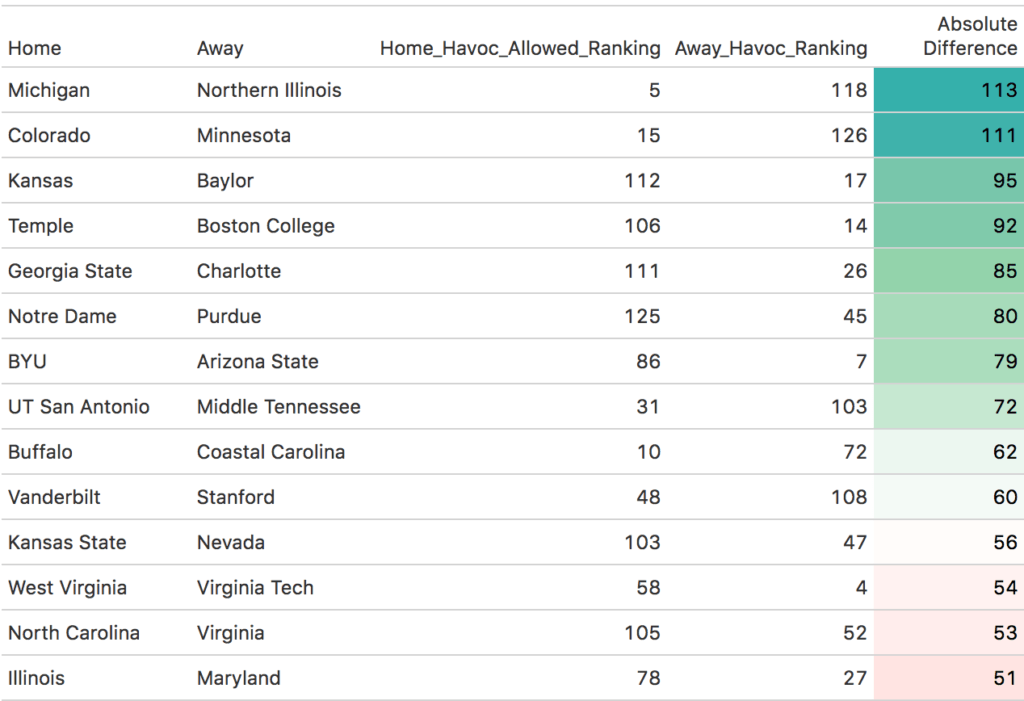This screenshot has width=1024, height=701.
Task: Click the Away column header
Action: click(x=220, y=48)
